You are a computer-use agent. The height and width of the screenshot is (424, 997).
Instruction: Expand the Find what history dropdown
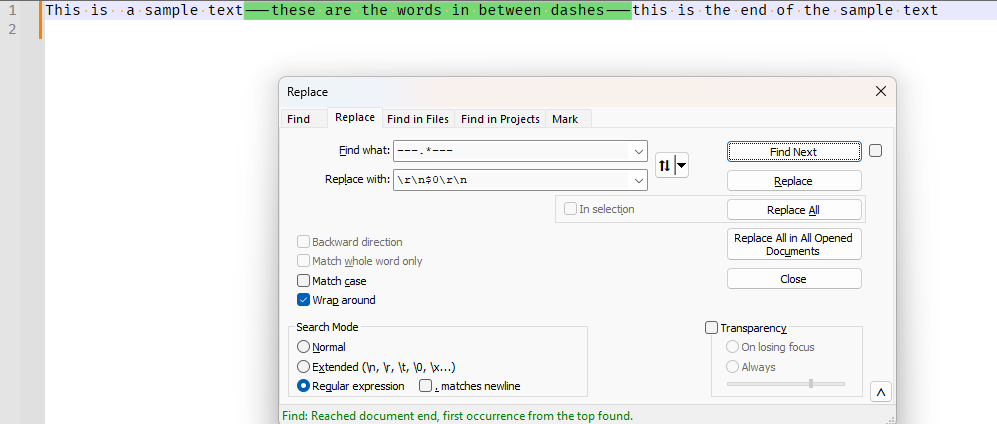pyautogui.click(x=639, y=151)
